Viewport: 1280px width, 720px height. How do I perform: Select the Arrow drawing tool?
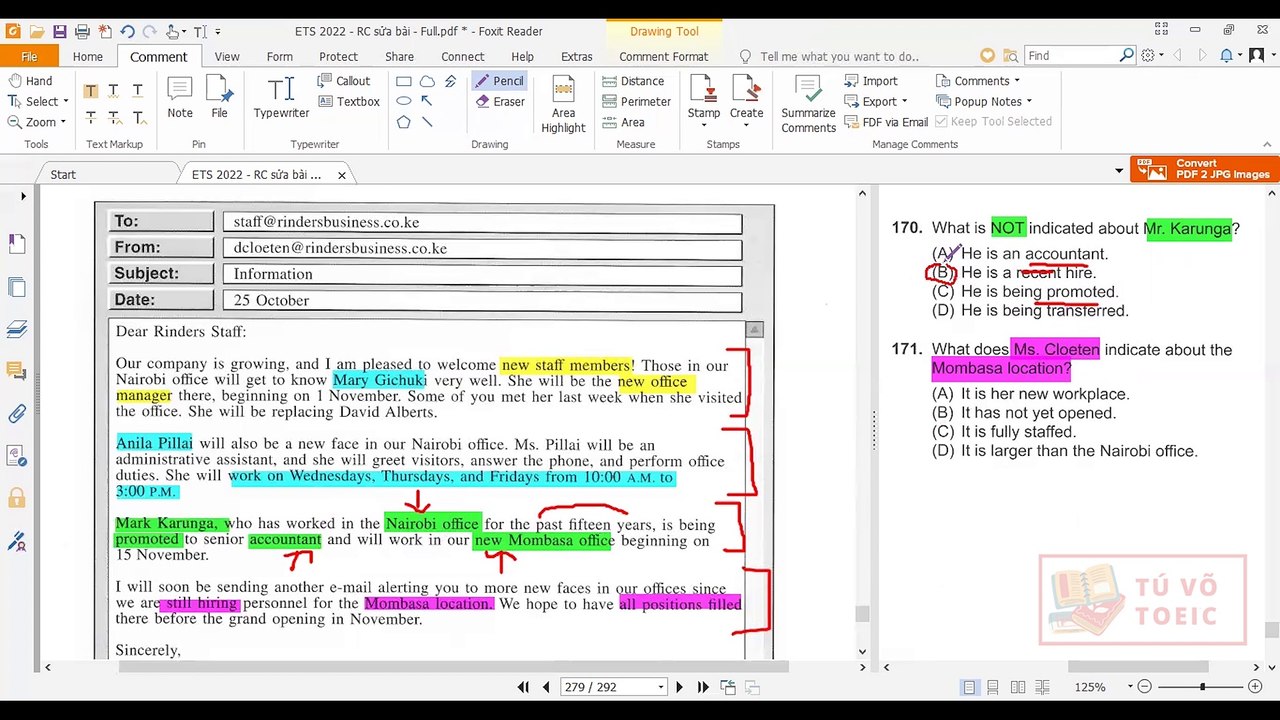click(x=427, y=101)
